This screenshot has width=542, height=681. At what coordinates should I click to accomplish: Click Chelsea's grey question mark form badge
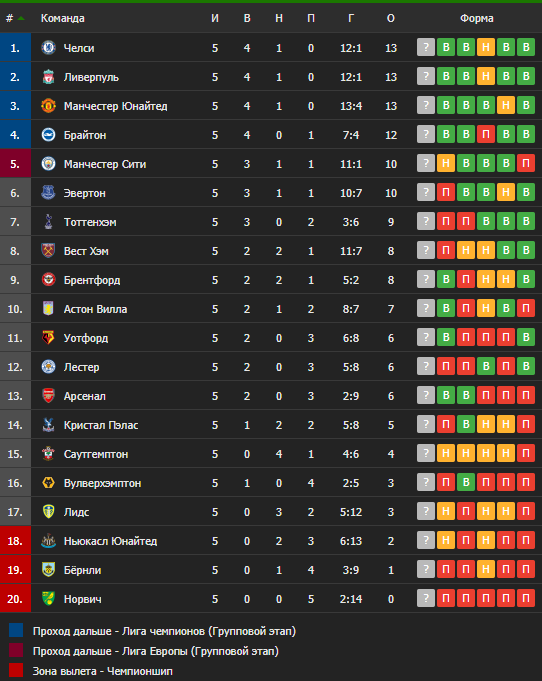(x=426, y=47)
